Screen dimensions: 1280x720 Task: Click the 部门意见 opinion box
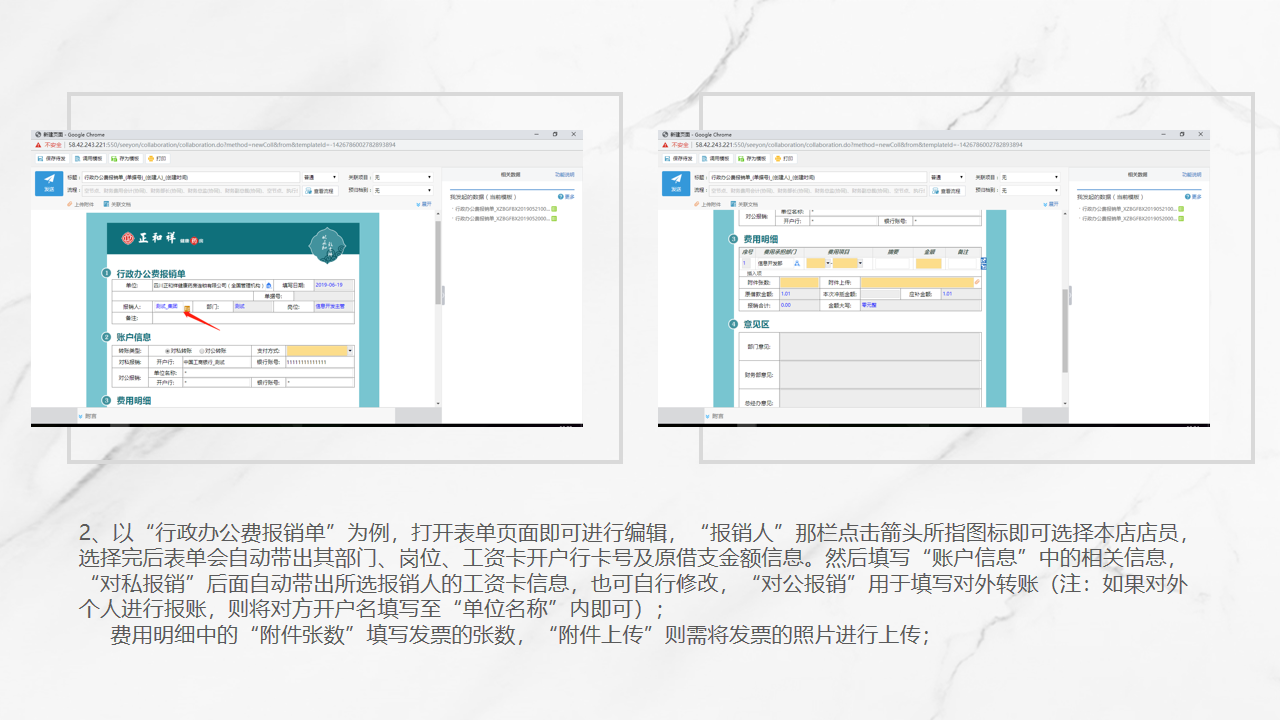click(x=880, y=347)
